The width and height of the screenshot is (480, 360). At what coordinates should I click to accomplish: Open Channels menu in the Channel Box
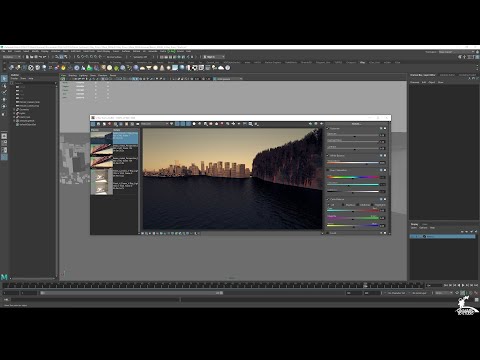[x=414, y=82]
